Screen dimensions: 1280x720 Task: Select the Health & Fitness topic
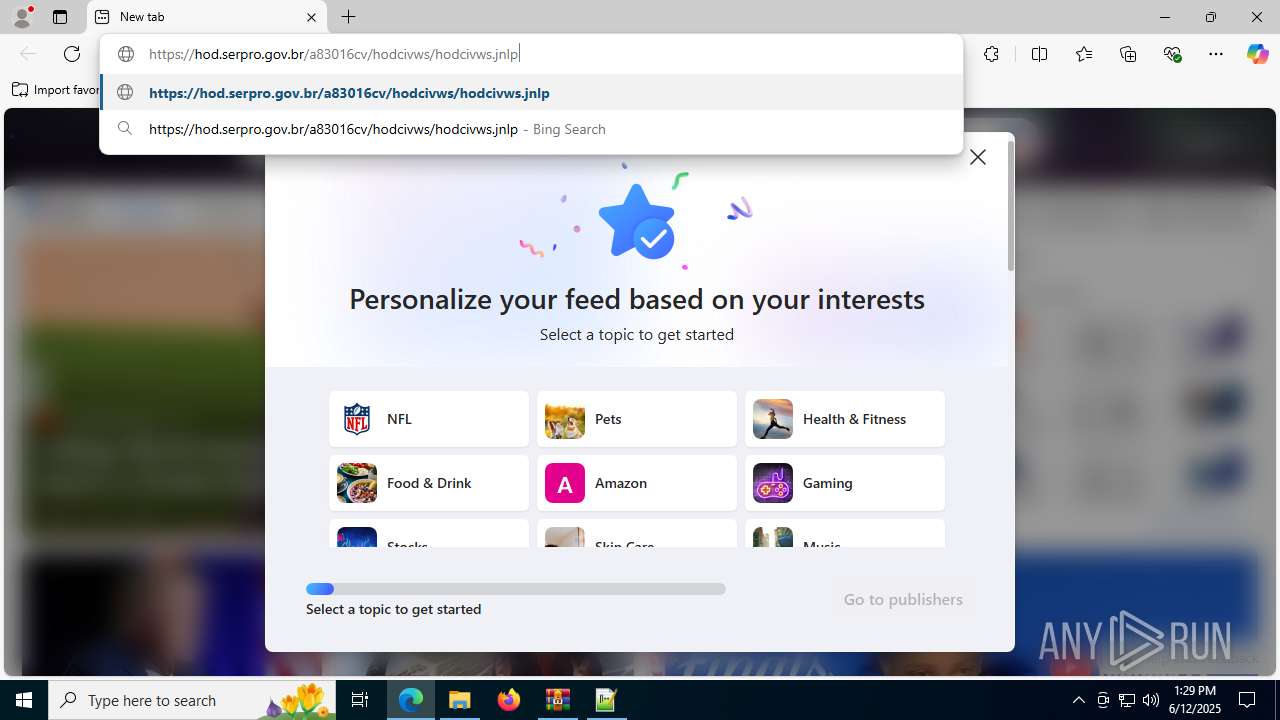click(x=845, y=419)
